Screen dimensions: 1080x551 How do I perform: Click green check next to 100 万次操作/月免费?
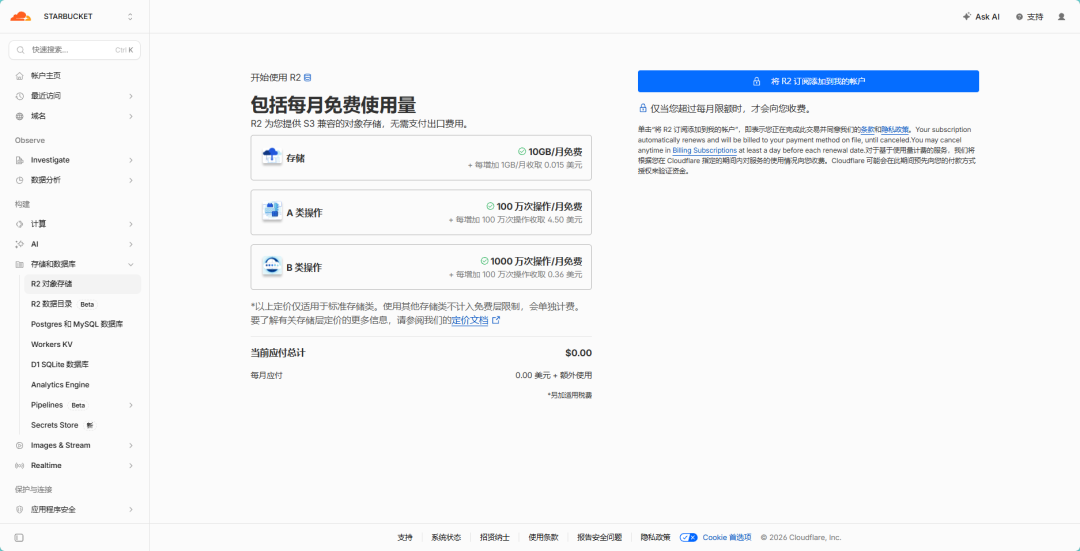490,206
